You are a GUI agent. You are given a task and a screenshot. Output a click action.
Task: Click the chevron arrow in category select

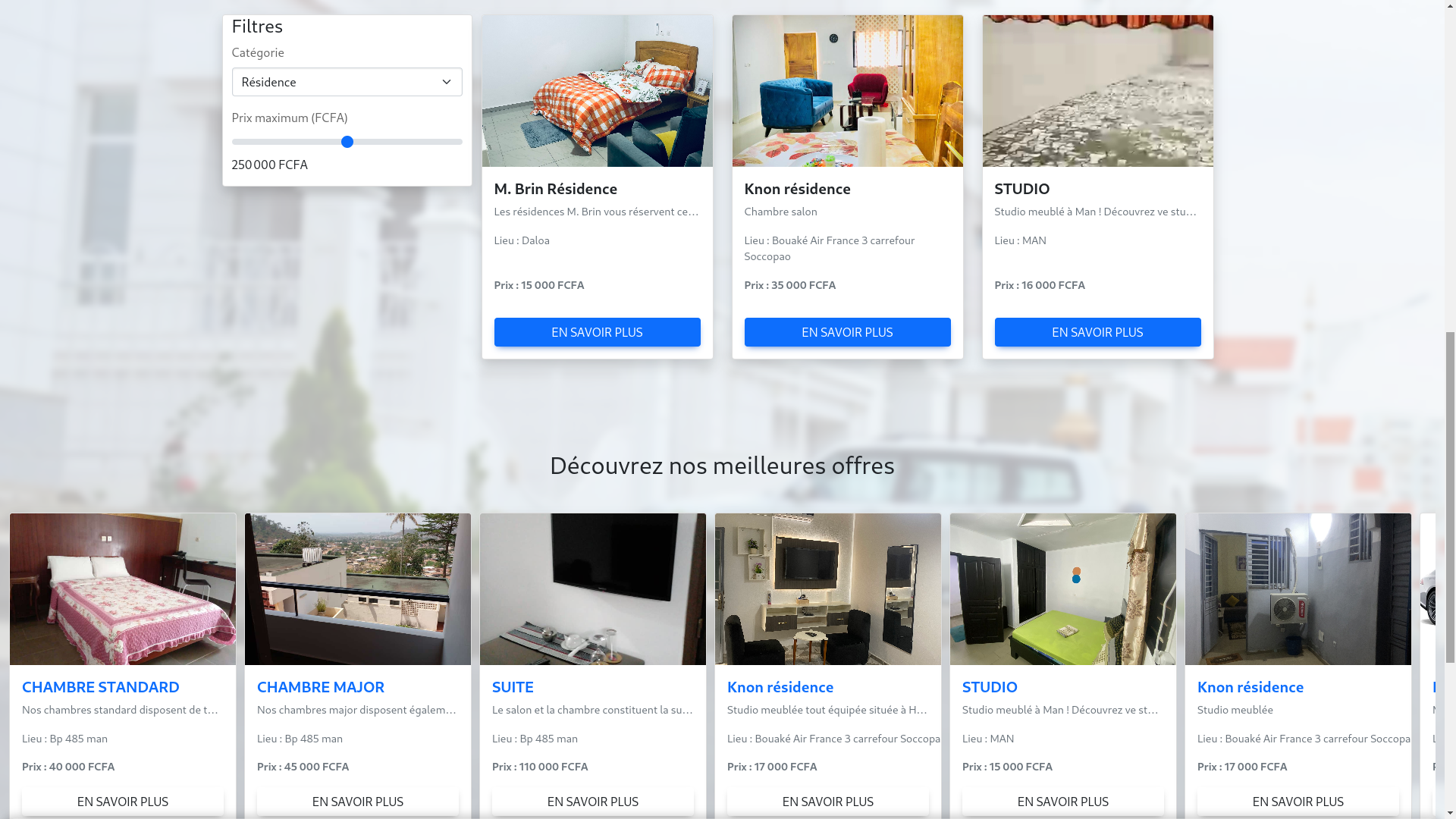446,82
